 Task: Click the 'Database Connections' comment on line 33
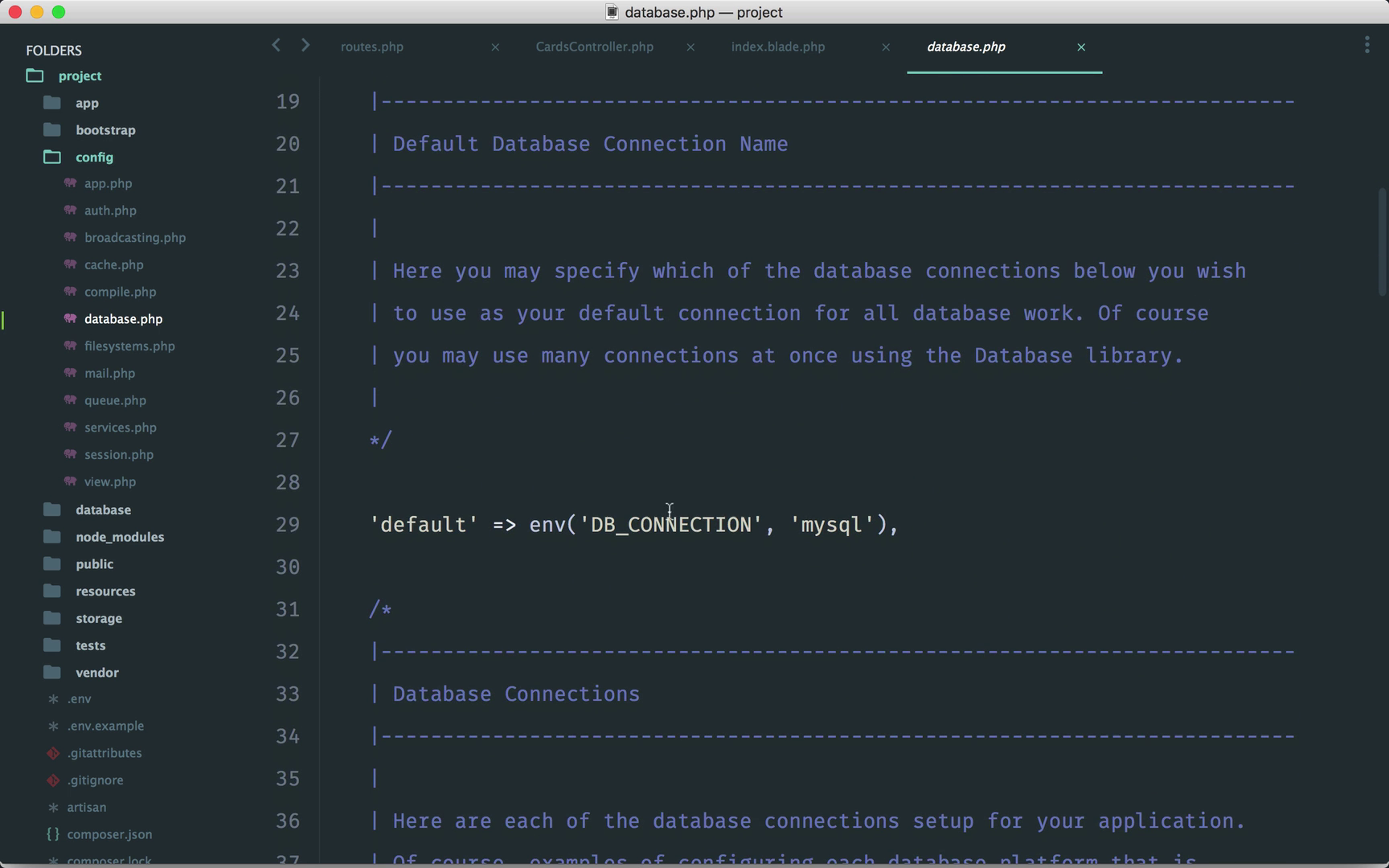pyautogui.click(x=516, y=694)
